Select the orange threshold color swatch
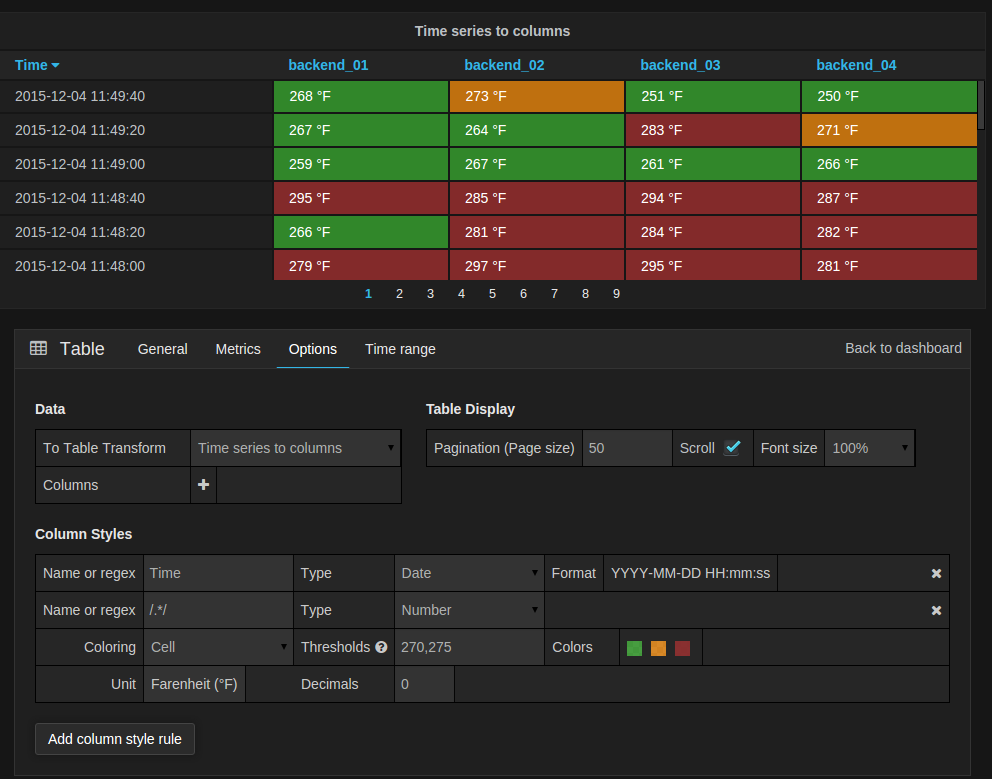 click(659, 648)
